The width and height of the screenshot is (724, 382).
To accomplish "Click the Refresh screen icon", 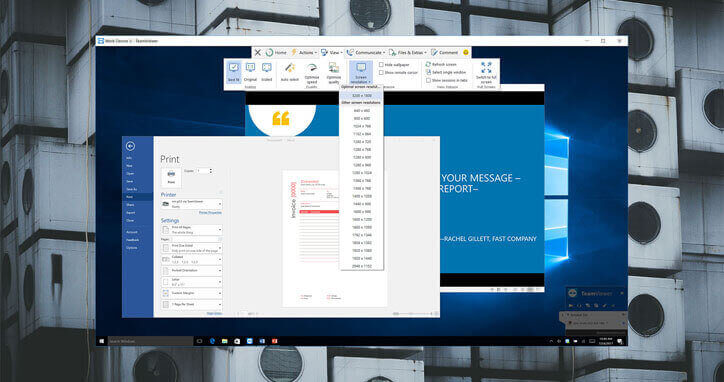I will click(x=428, y=64).
